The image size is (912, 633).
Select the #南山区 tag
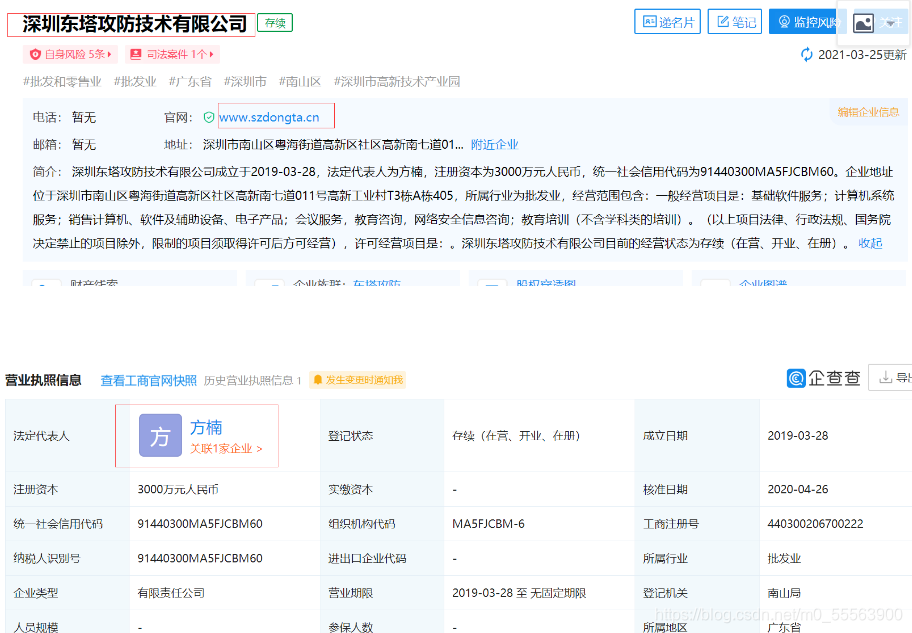(x=300, y=81)
